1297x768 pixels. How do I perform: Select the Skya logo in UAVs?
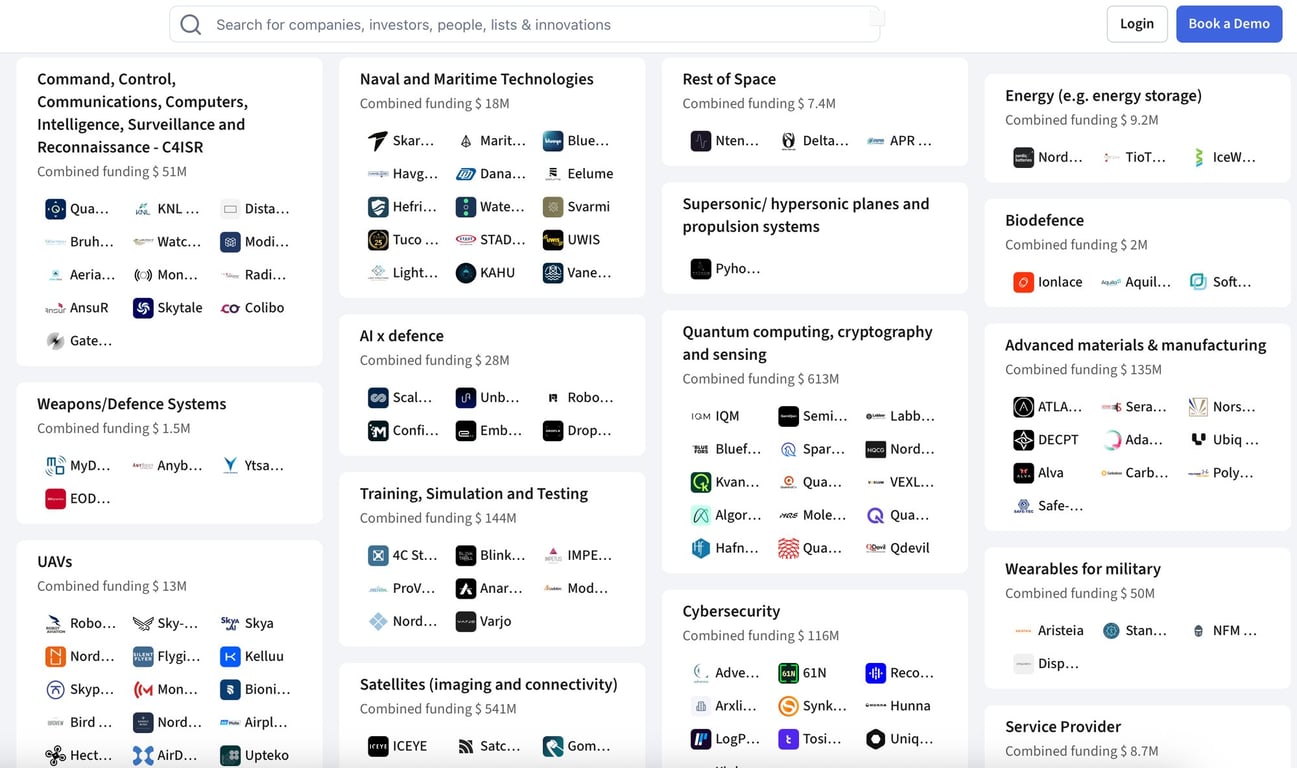[x=230, y=623]
